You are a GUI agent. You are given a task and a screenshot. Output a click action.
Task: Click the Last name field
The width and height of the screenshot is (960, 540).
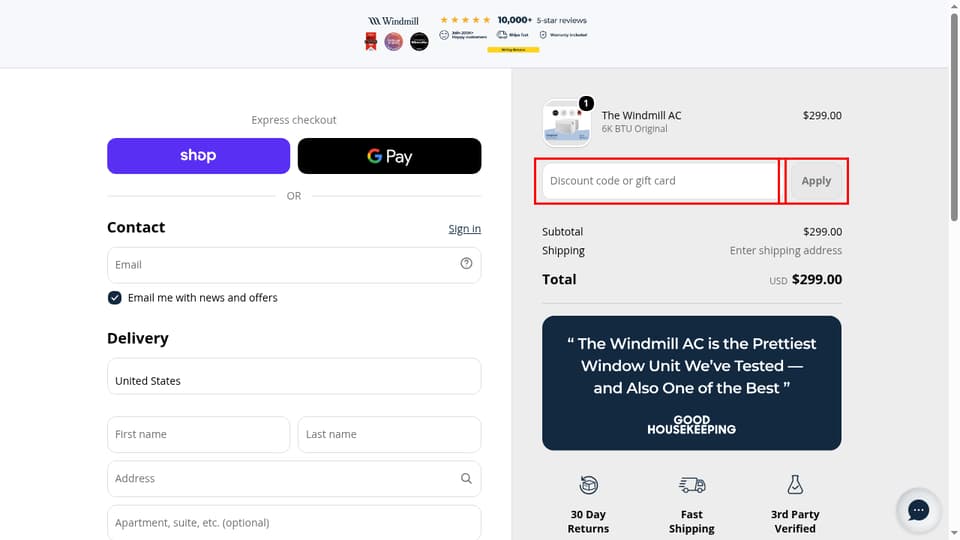click(x=389, y=434)
